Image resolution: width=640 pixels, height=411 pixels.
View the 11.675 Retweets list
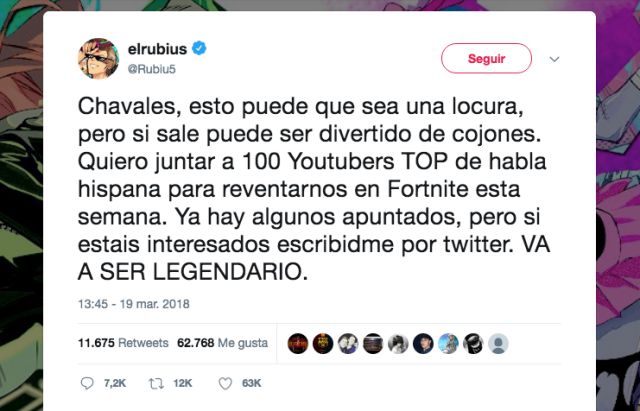click(123, 343)
